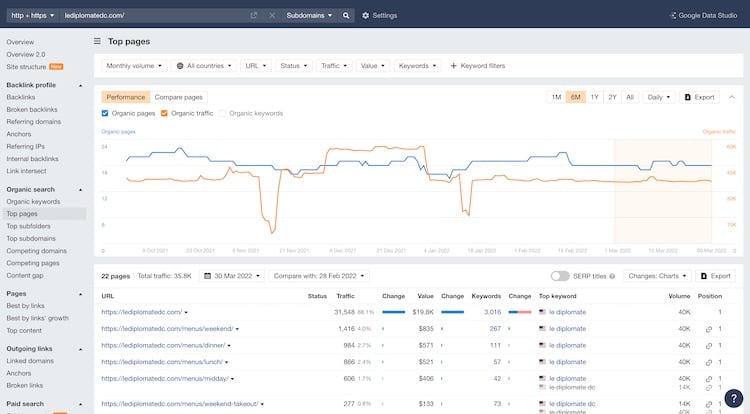Click the help question mark button

point(733,398)
